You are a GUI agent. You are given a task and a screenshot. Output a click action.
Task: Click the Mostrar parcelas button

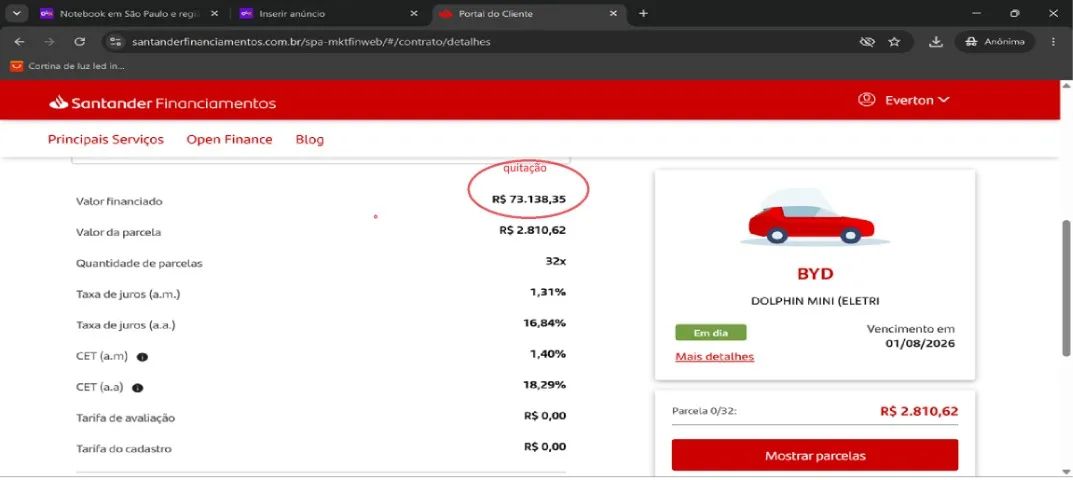click(x=815, y=455)
